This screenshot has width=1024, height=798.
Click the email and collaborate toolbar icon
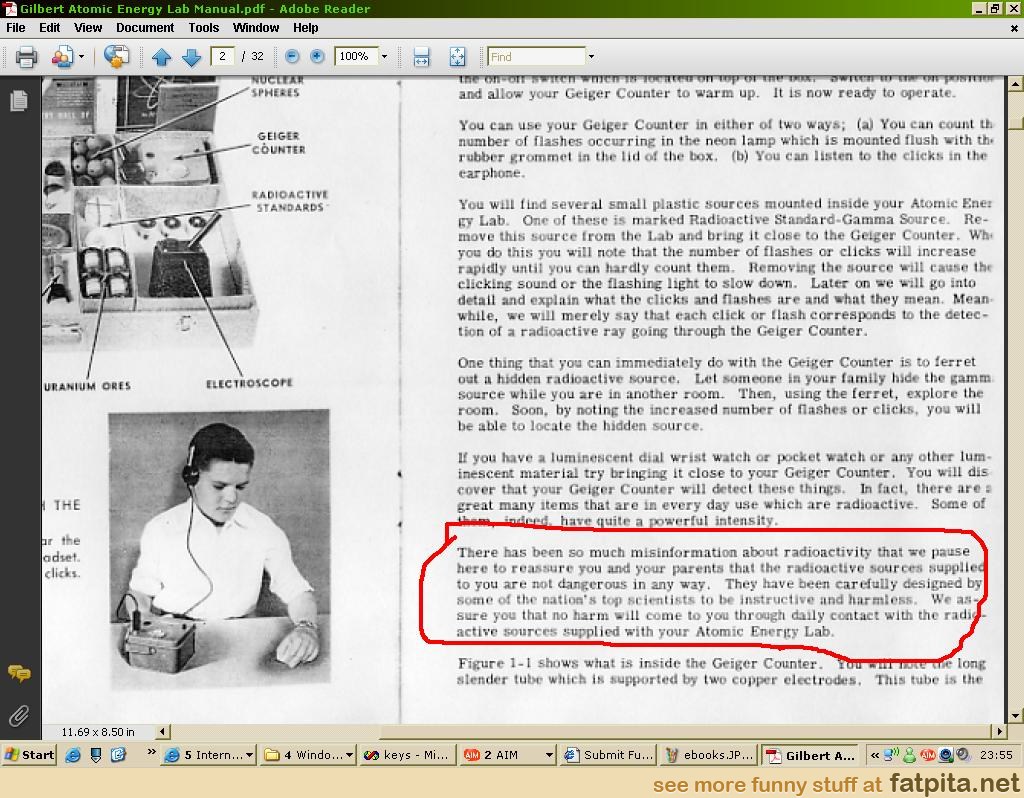pyautogui.click(x=63, y=57)
